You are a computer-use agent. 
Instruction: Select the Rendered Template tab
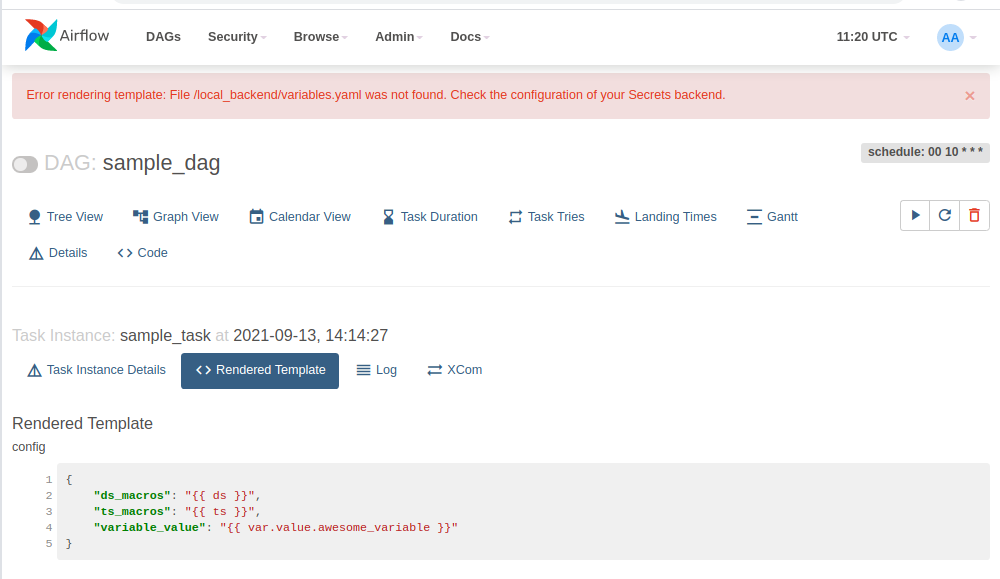click(260, 370)
